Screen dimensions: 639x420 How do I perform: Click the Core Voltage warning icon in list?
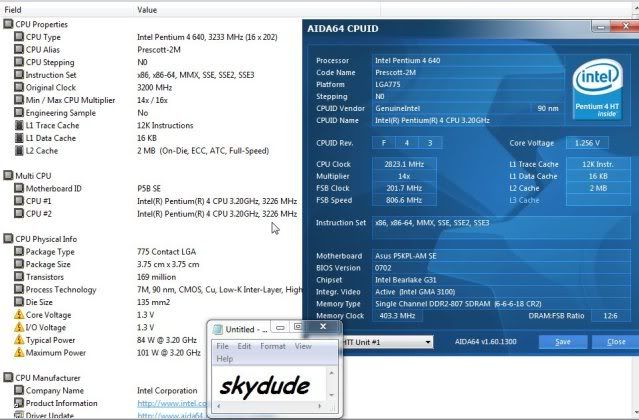point(19,314)
